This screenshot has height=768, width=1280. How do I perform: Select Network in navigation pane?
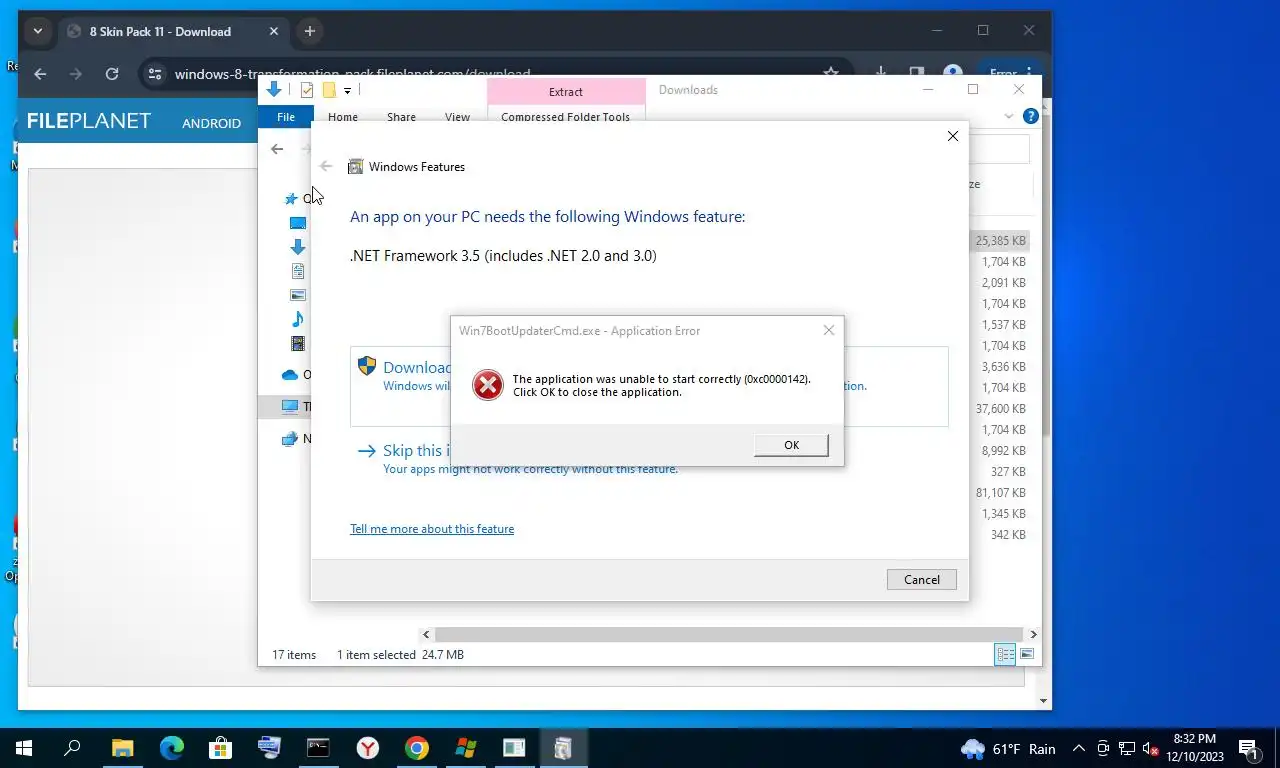pyautogui.click(x=290, y=439)
